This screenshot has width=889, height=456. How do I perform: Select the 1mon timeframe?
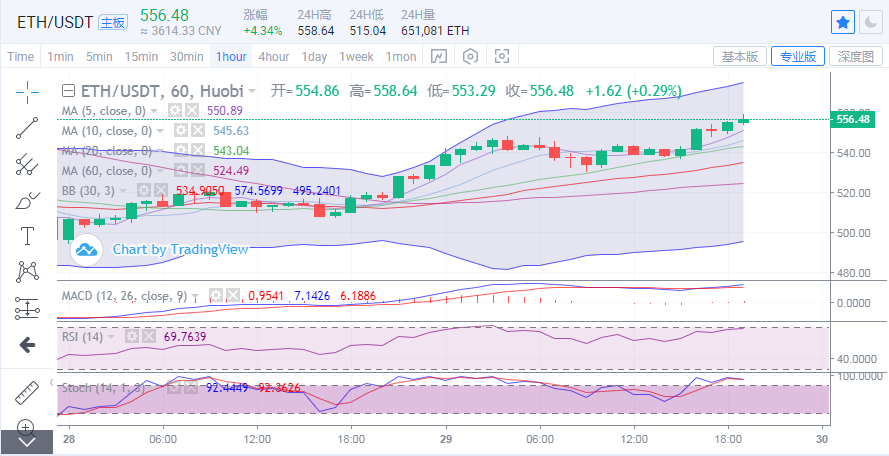coord(401,57)
